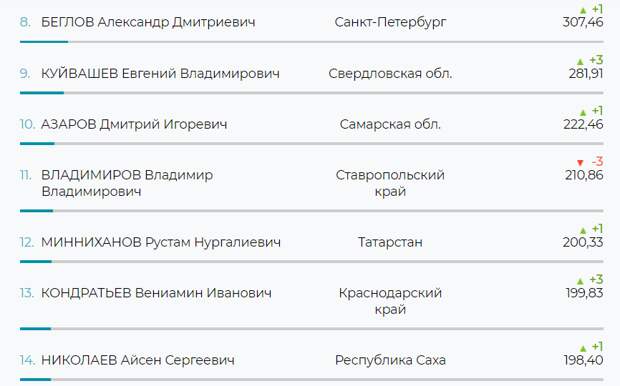The image size is (620, 386).
Task: Click the Ставропольский край region label
Action: click(x=390, y=183)
